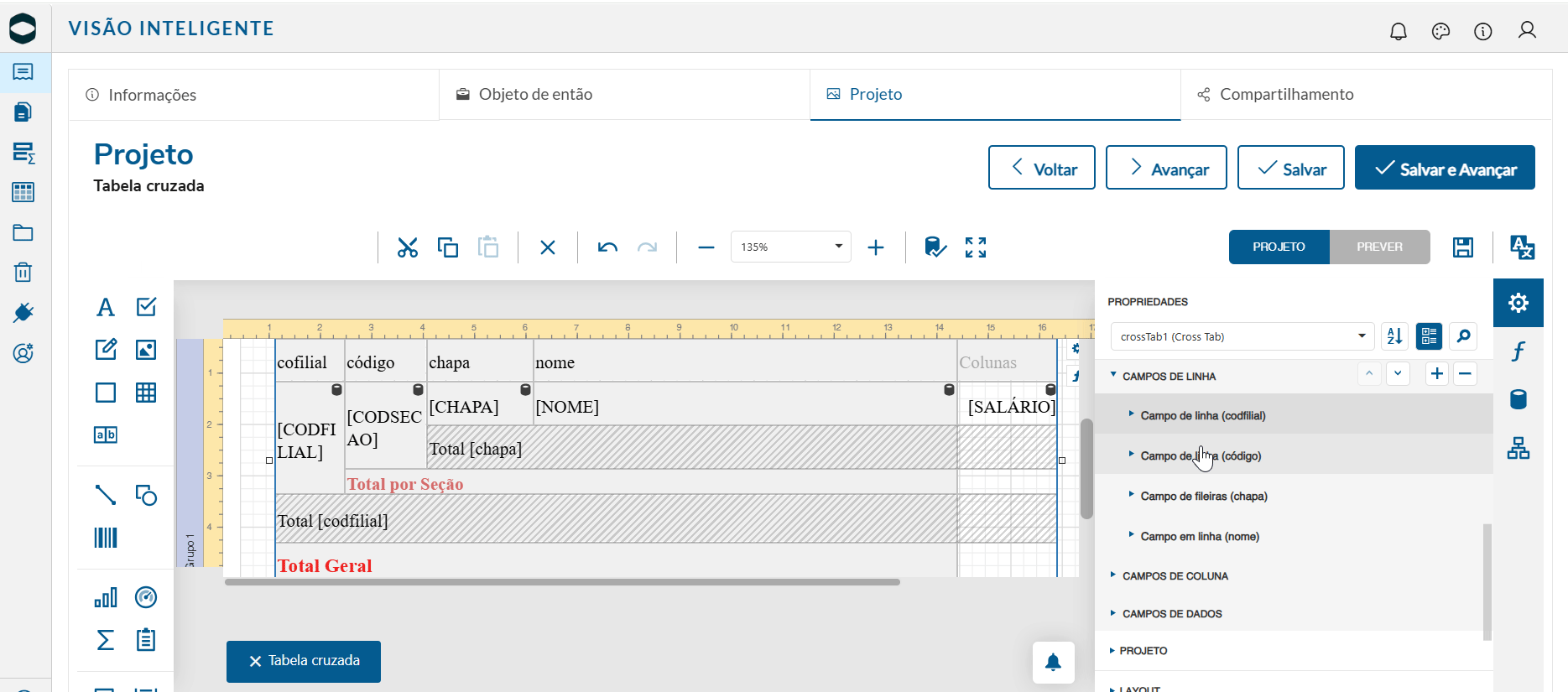Image resolution: width=1568 pixels, height=692 pixels.
Task: Select the Image component tool
Action: [x=146, y=350]
